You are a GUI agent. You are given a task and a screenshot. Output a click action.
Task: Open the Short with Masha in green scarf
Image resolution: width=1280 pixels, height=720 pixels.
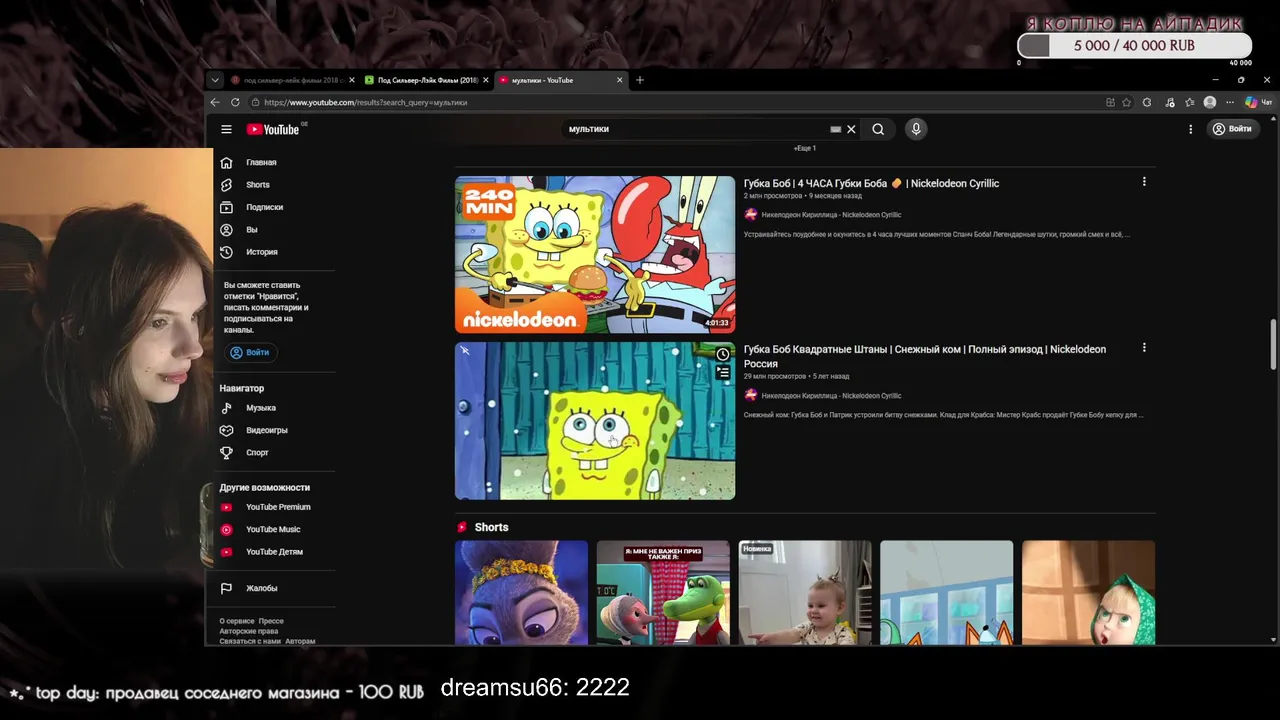(1088, 593)
